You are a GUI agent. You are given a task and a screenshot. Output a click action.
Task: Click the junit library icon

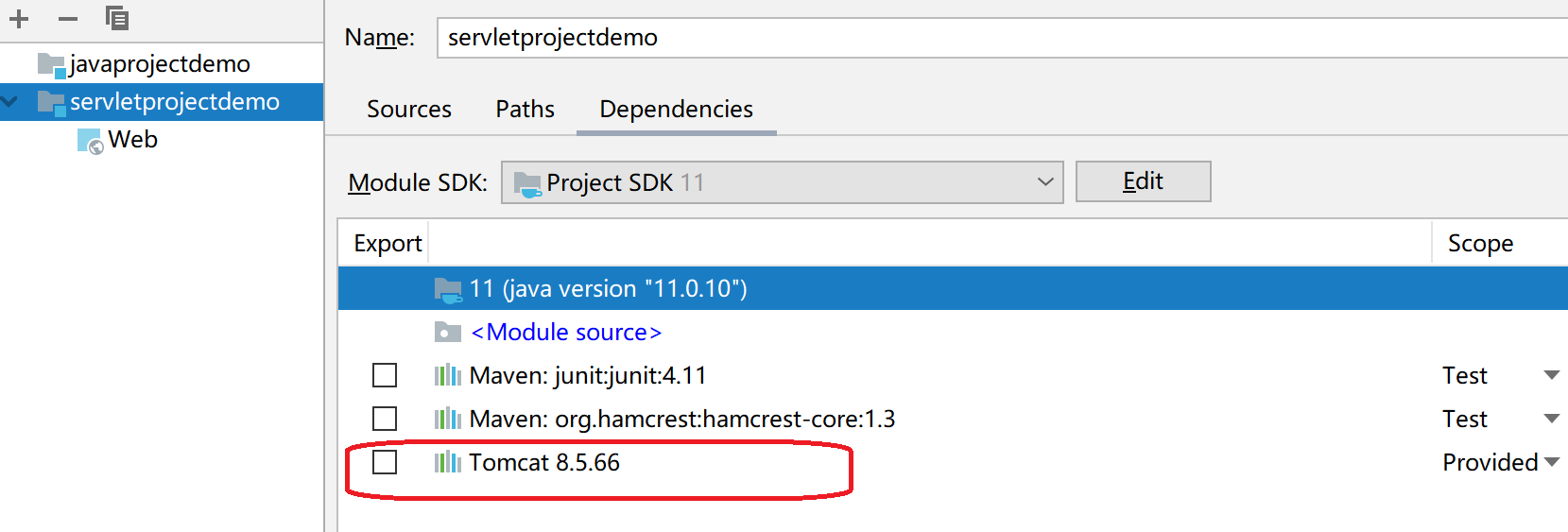point(447,375)
